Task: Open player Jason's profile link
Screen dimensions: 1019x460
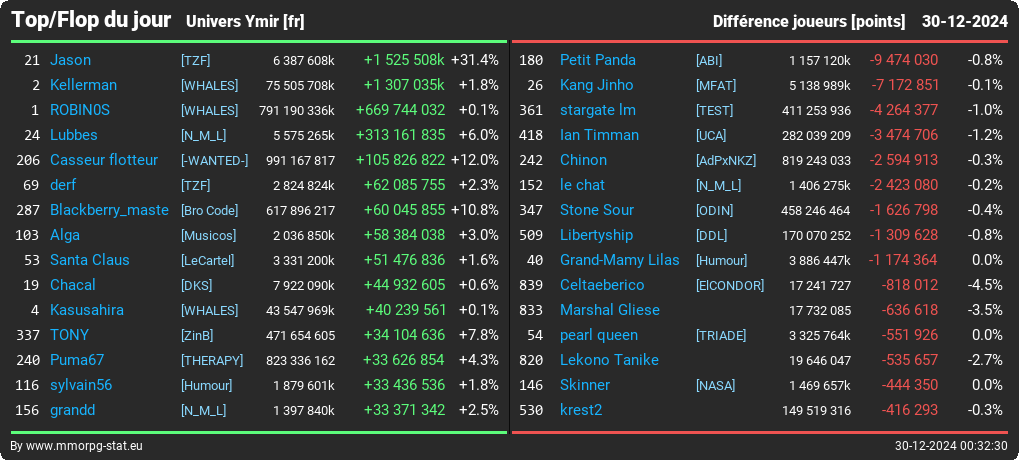Action: (70, 60)
